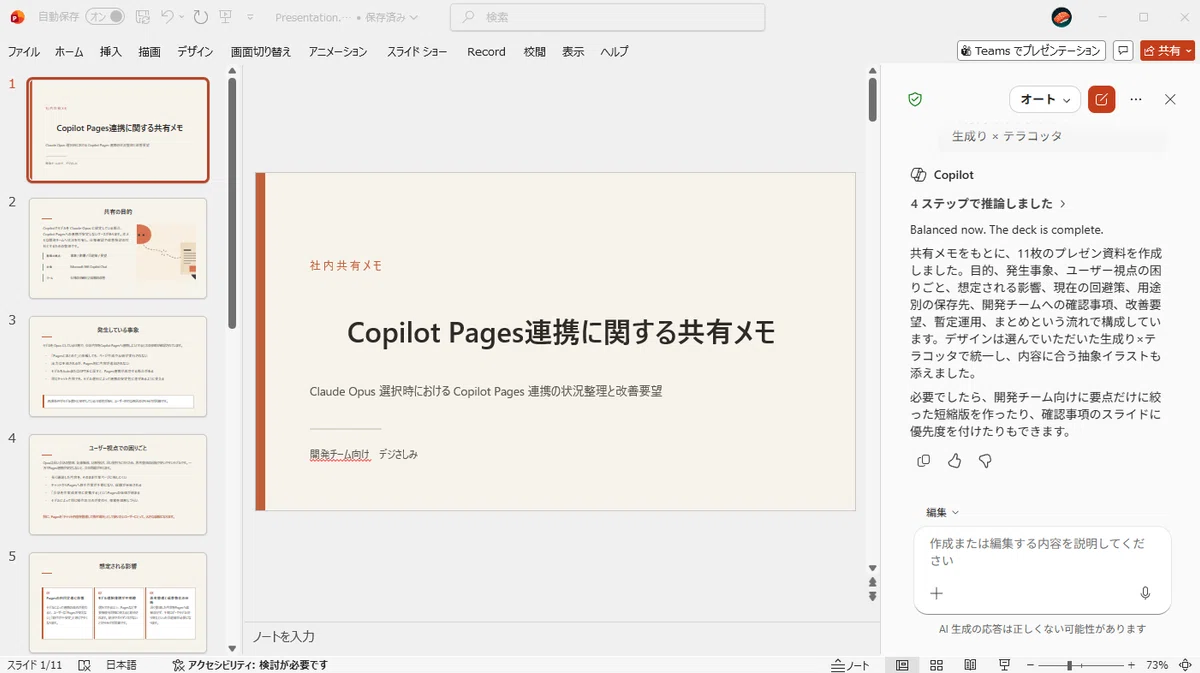
Task: Click 日本語 language in status bar
Action: click(121, 665)
